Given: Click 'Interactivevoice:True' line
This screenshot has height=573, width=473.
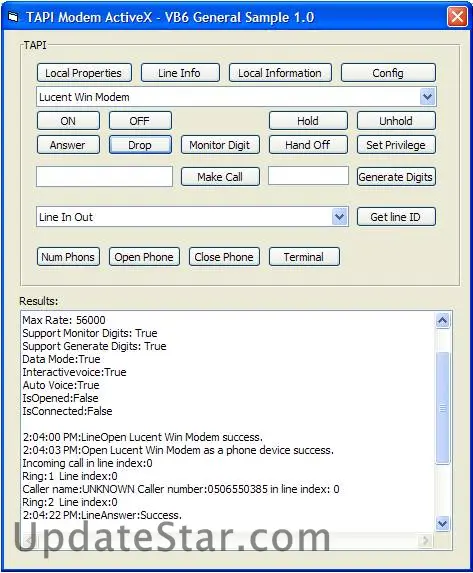Looking at the screenshot, I should (75, 372).
